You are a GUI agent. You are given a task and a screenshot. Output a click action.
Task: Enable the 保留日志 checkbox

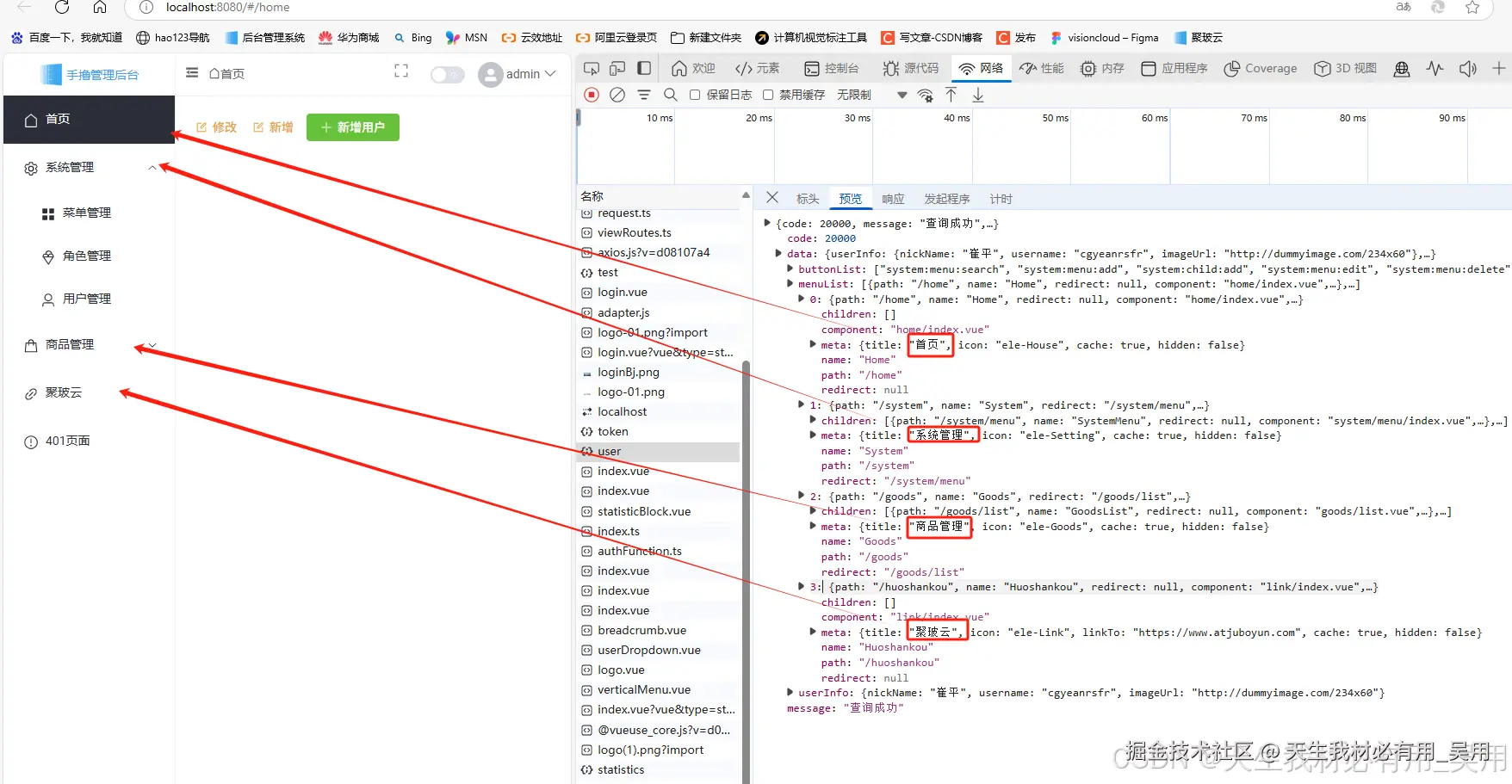point(695,95)
